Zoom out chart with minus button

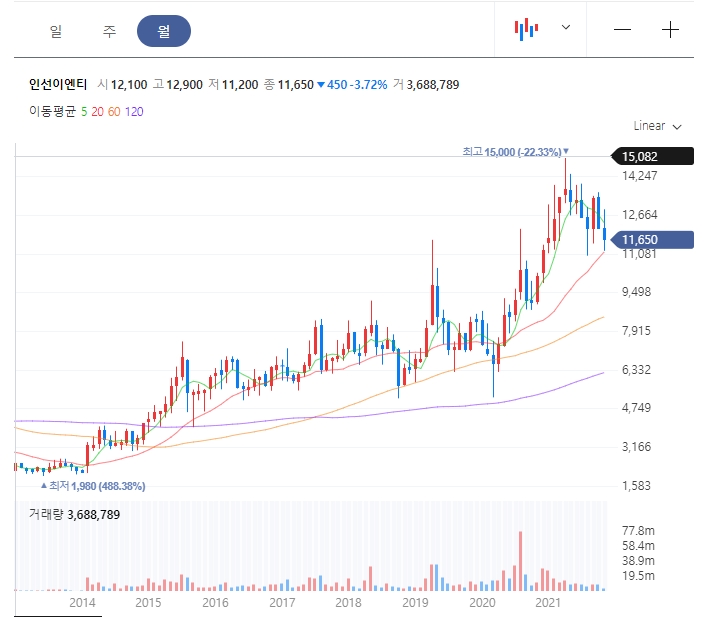pos(622,30)
